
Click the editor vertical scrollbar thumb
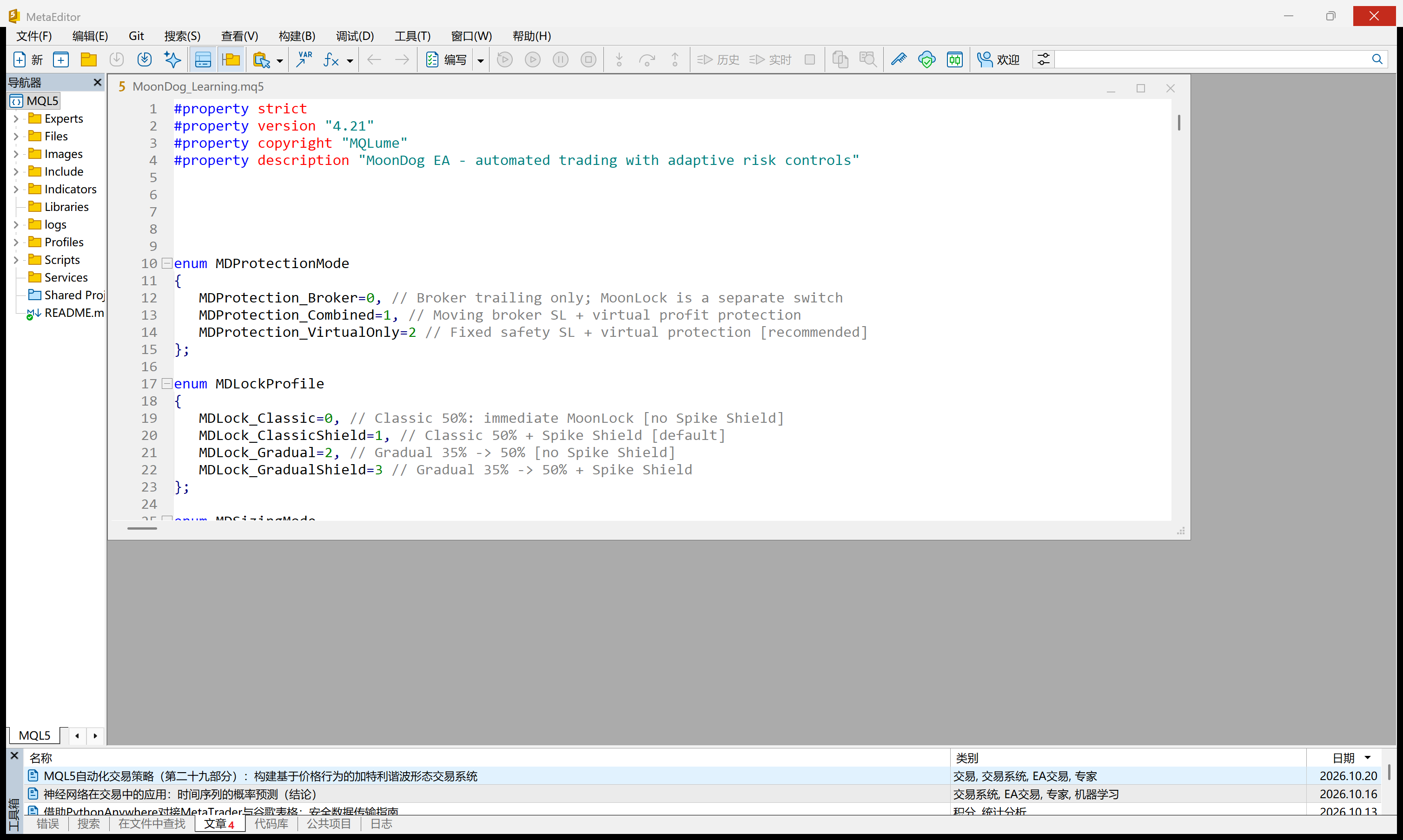click(1179, 123)
